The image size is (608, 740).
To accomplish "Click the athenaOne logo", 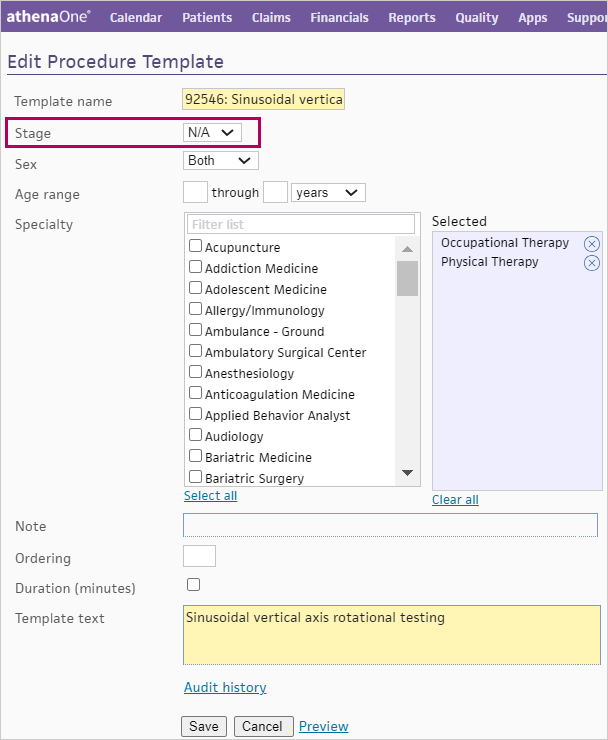I will (x=49, y=17).
